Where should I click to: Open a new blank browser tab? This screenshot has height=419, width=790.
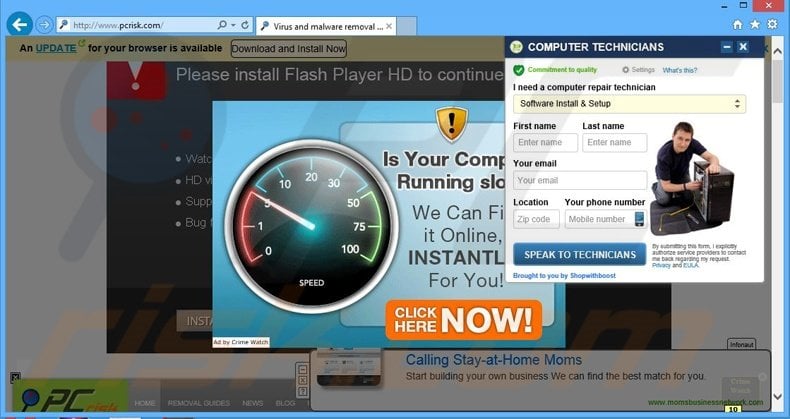(x=407, y=26)
